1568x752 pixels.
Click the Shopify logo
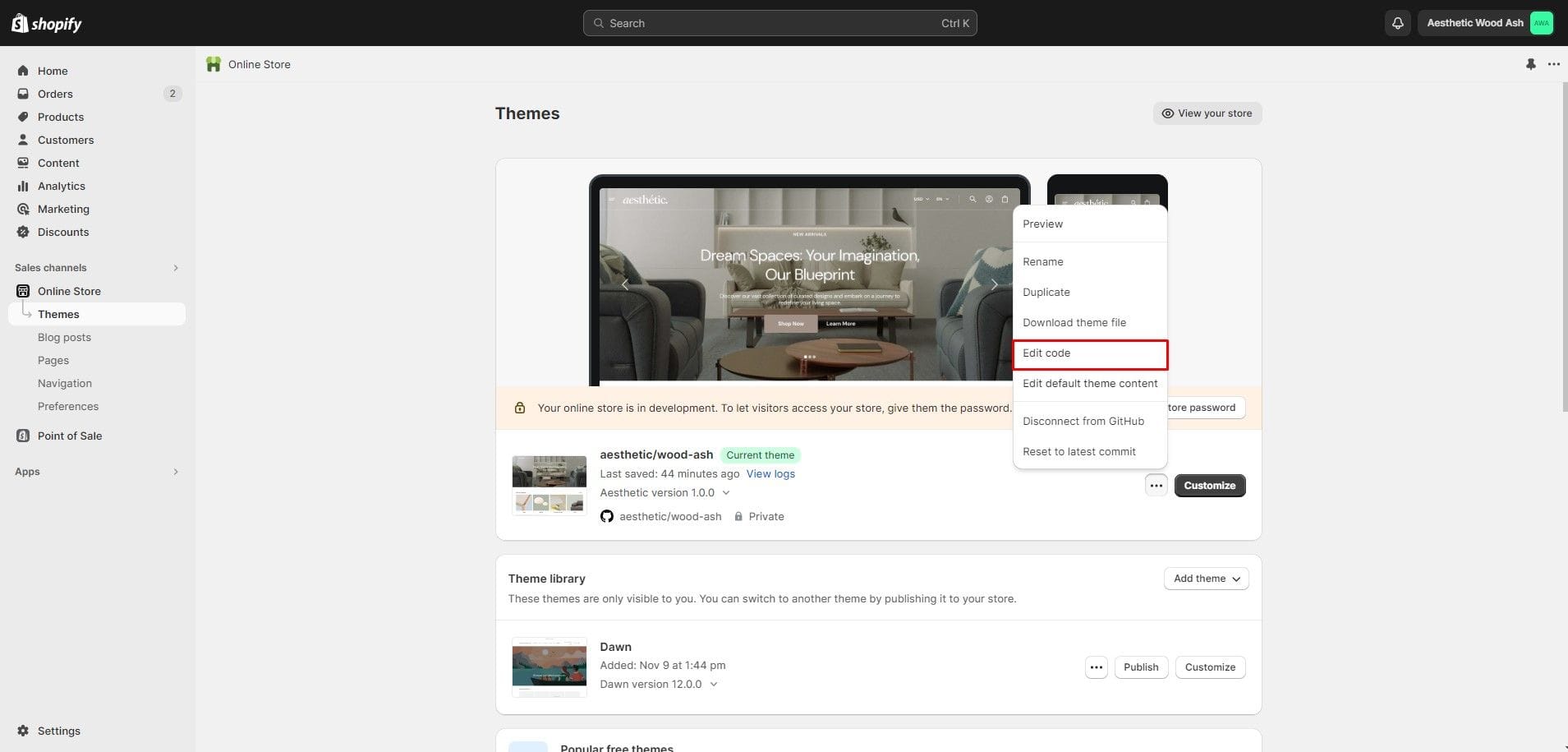click(x=47, y=23)
